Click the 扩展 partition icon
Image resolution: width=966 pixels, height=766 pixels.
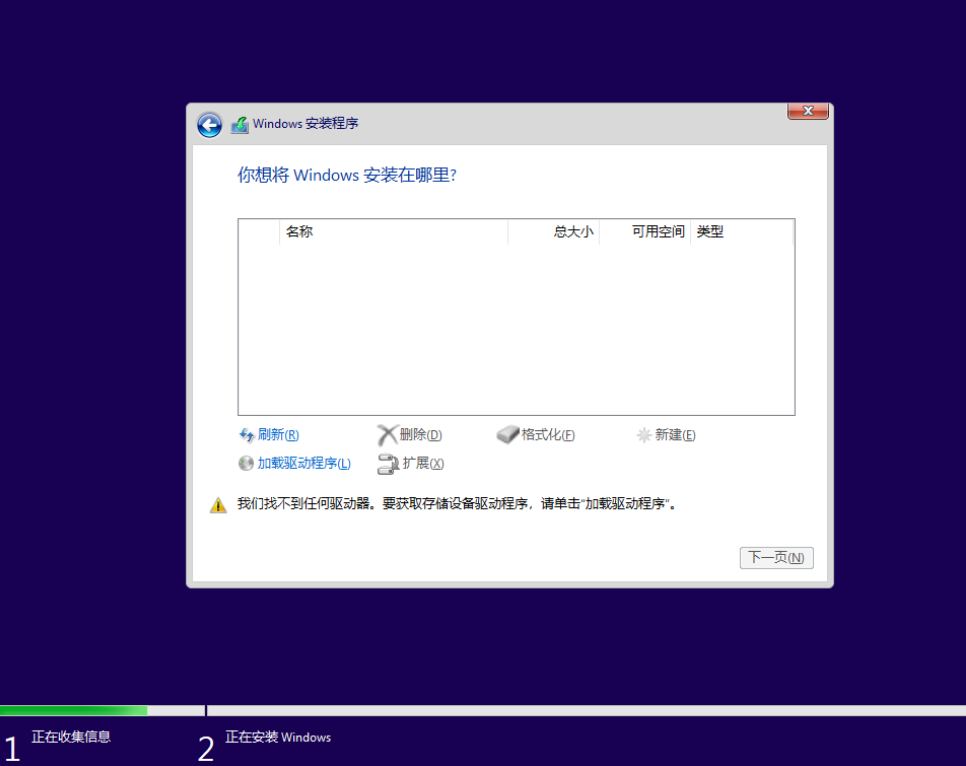pos(388,463)
